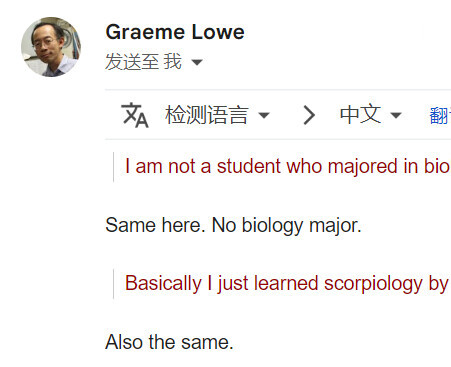Click the vertical quote bar beside first quote
The image size is (451, 367).
point(114,167)
